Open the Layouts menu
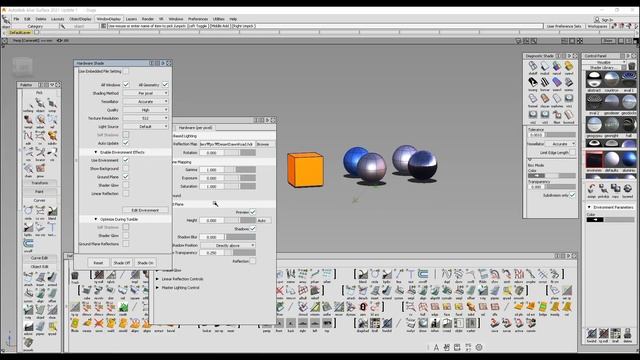This screenshot has height=360, width=640. click(x=58, y=19)
